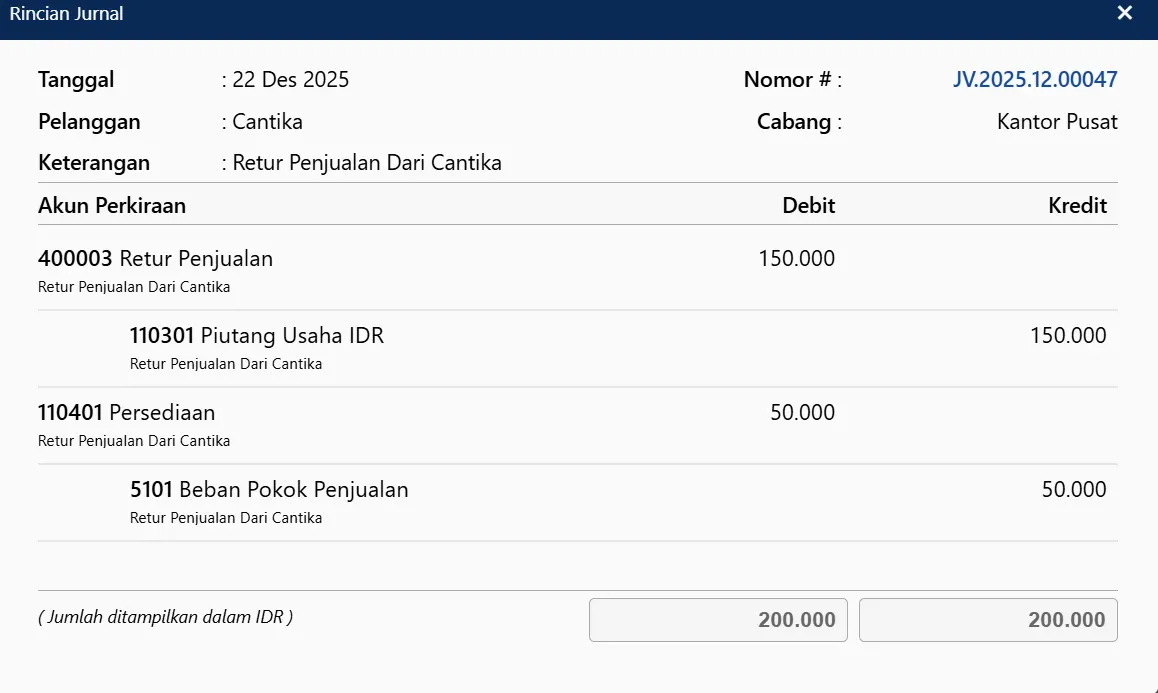Click the debit total field showing 200.000
Viewport: 1158px width, 693px height.
tap(717, 619)
